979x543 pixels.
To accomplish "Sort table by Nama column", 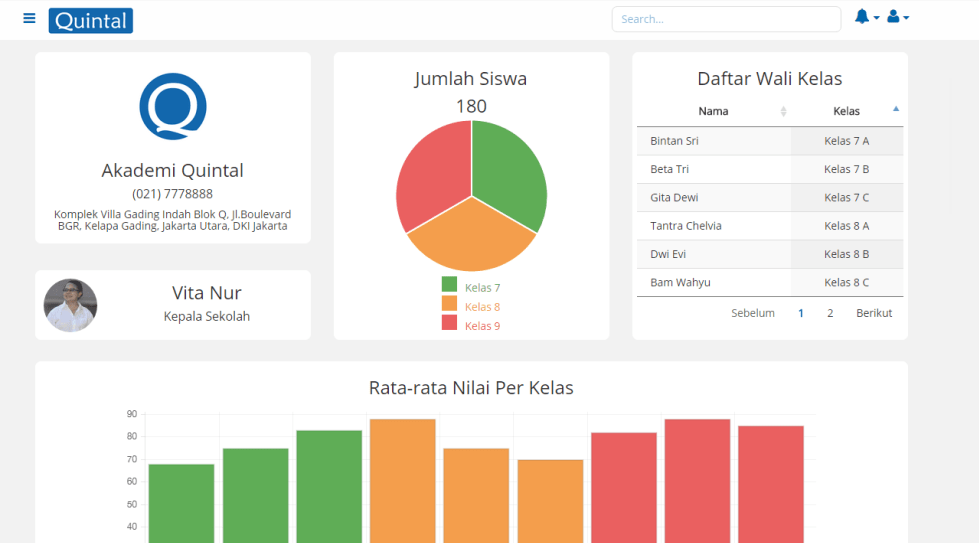I will click(713, 111).
